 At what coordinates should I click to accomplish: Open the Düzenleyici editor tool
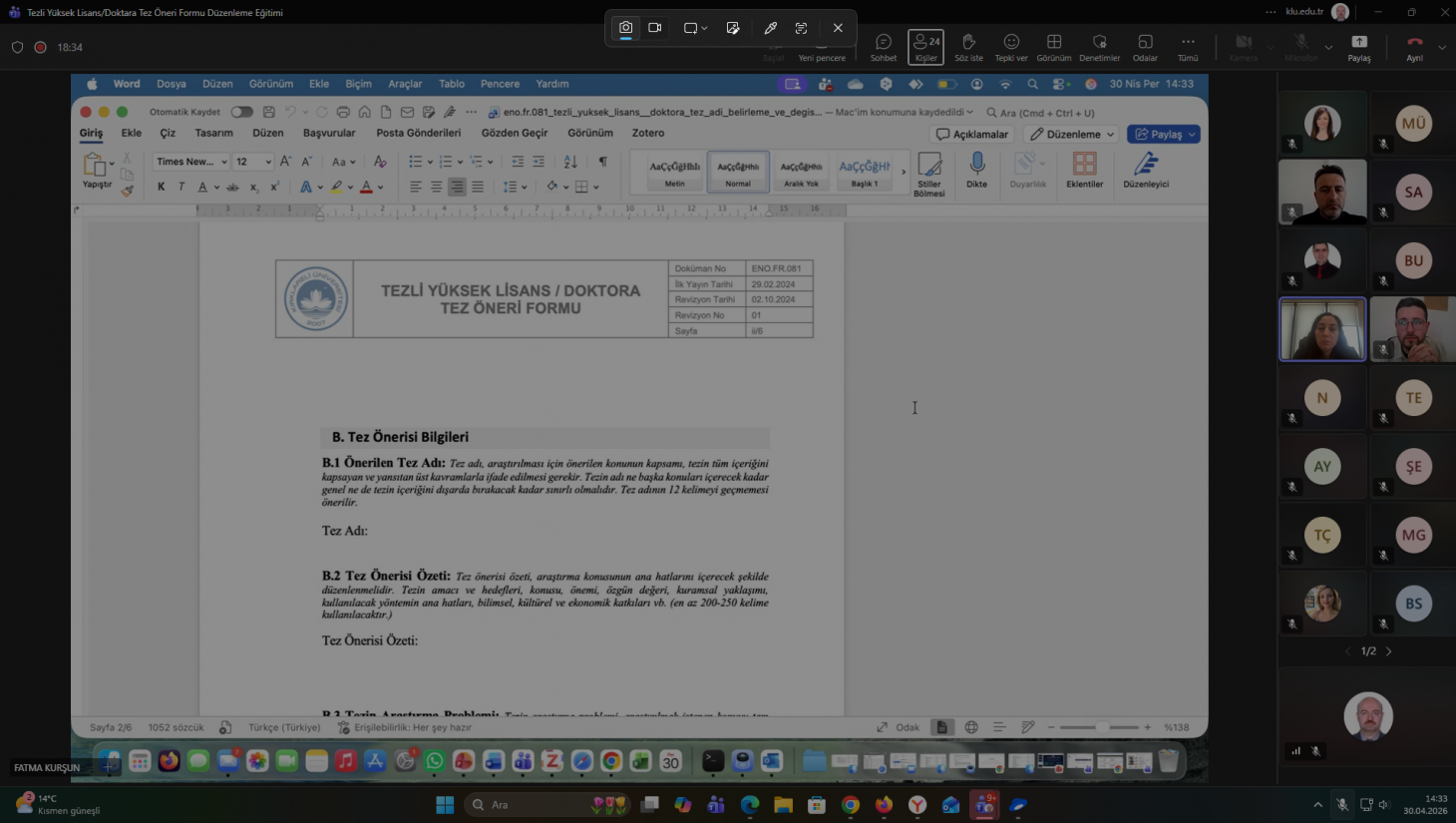[1146, 170]
